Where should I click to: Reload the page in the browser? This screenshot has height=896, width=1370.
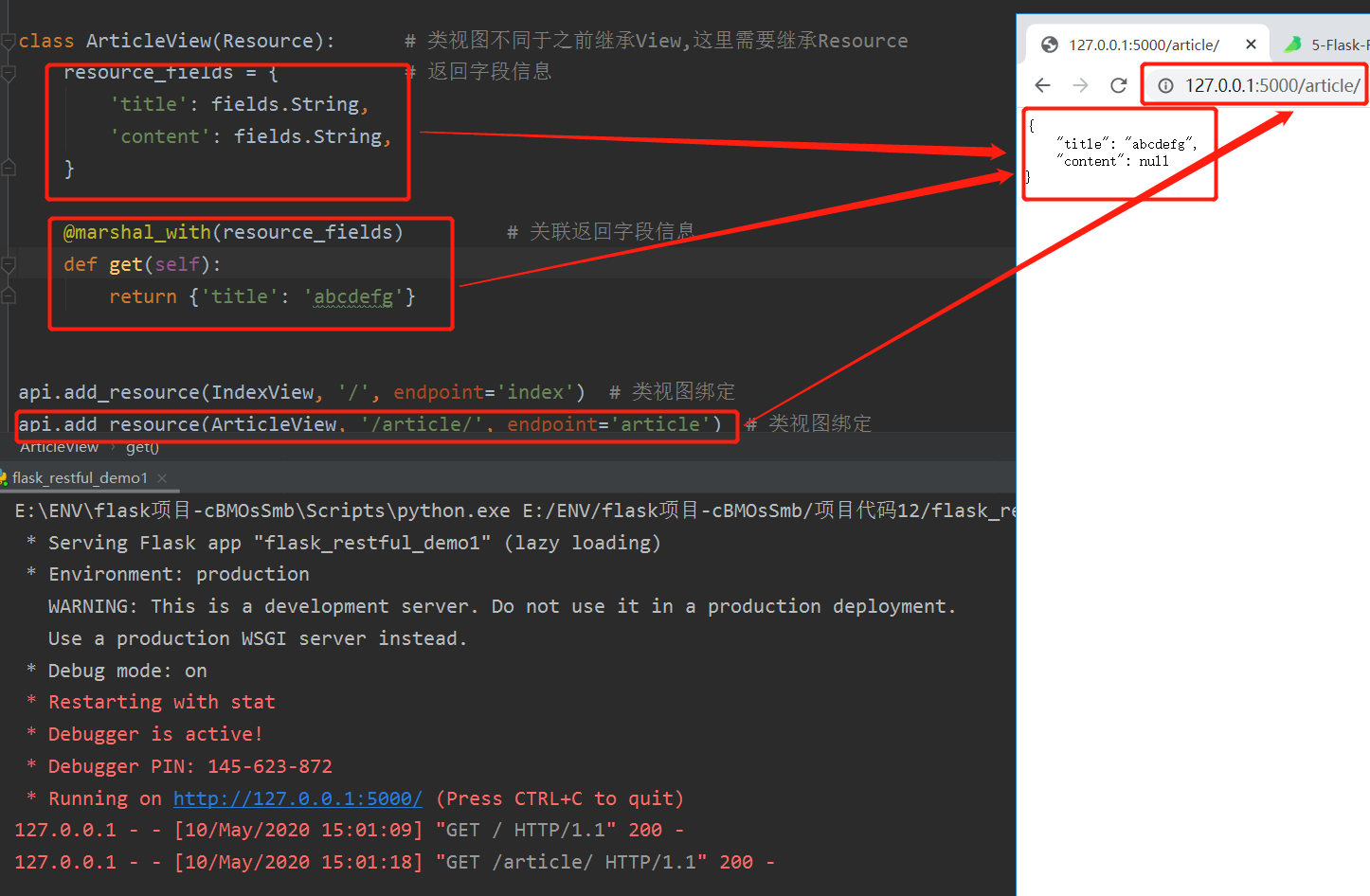point(1119,85)
